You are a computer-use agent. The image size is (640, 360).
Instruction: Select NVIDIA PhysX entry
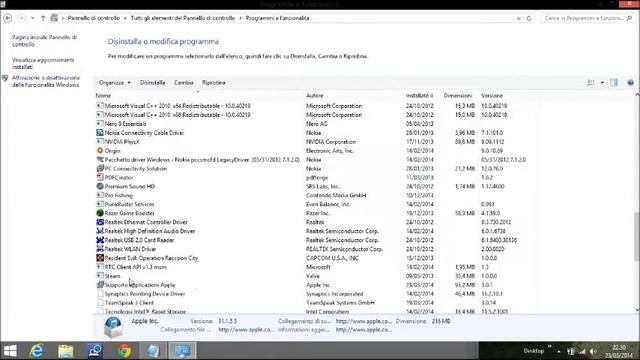(x=122, y=142)
